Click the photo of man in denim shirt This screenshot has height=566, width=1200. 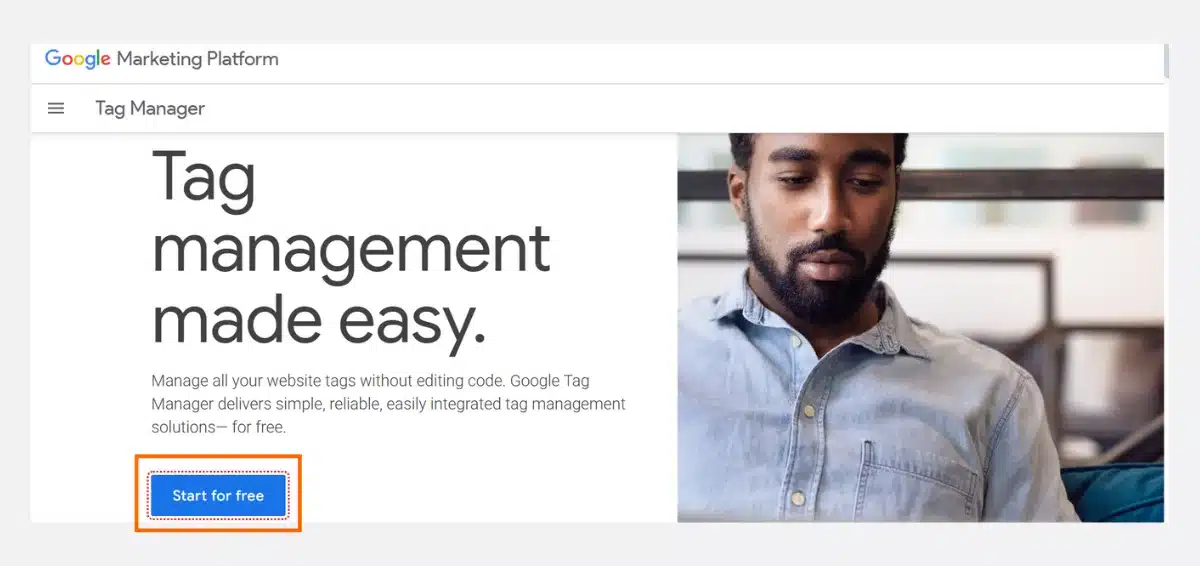[x=920, y=327]
